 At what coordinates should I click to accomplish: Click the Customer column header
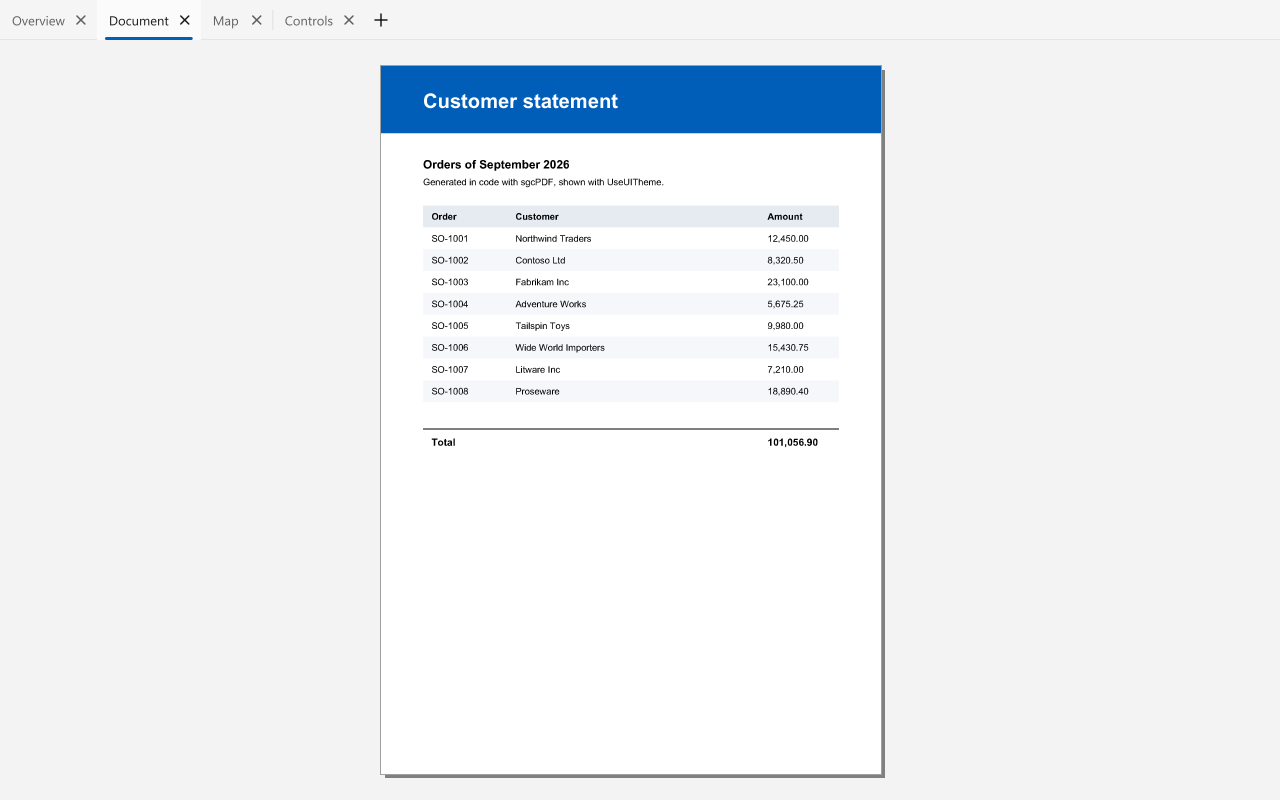[x=537, y=217]
